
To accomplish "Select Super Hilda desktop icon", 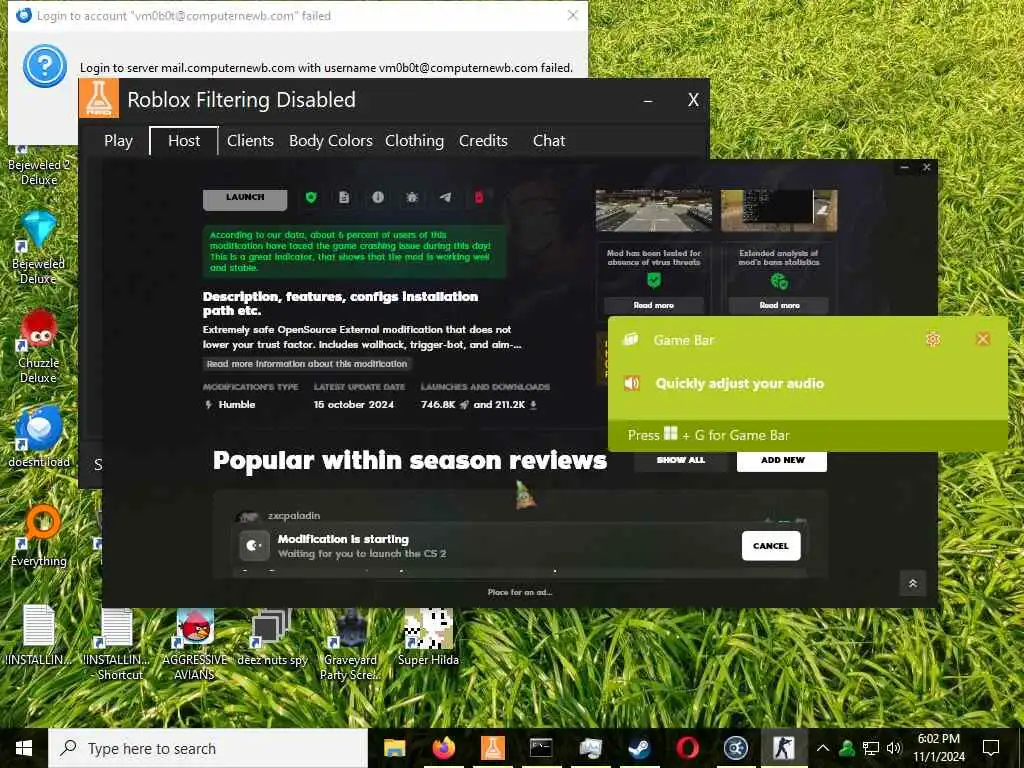I will (x=428, y=637).
